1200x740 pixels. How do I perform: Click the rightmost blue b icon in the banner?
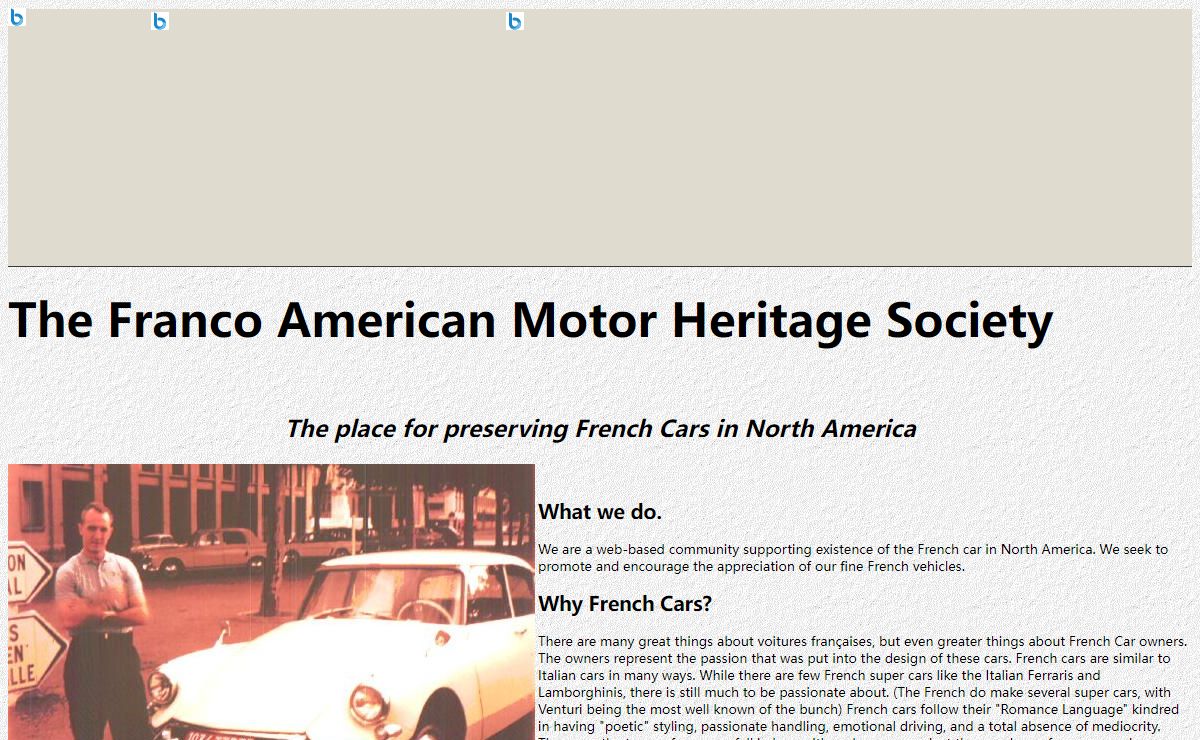(515, 21)
